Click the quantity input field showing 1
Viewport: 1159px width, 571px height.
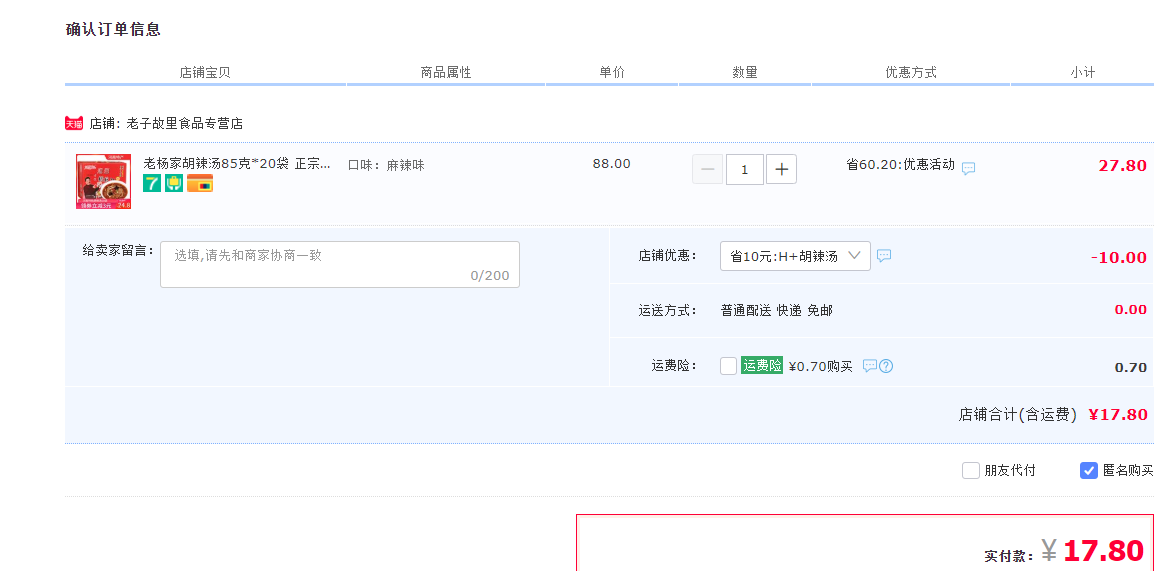point(744,169)
